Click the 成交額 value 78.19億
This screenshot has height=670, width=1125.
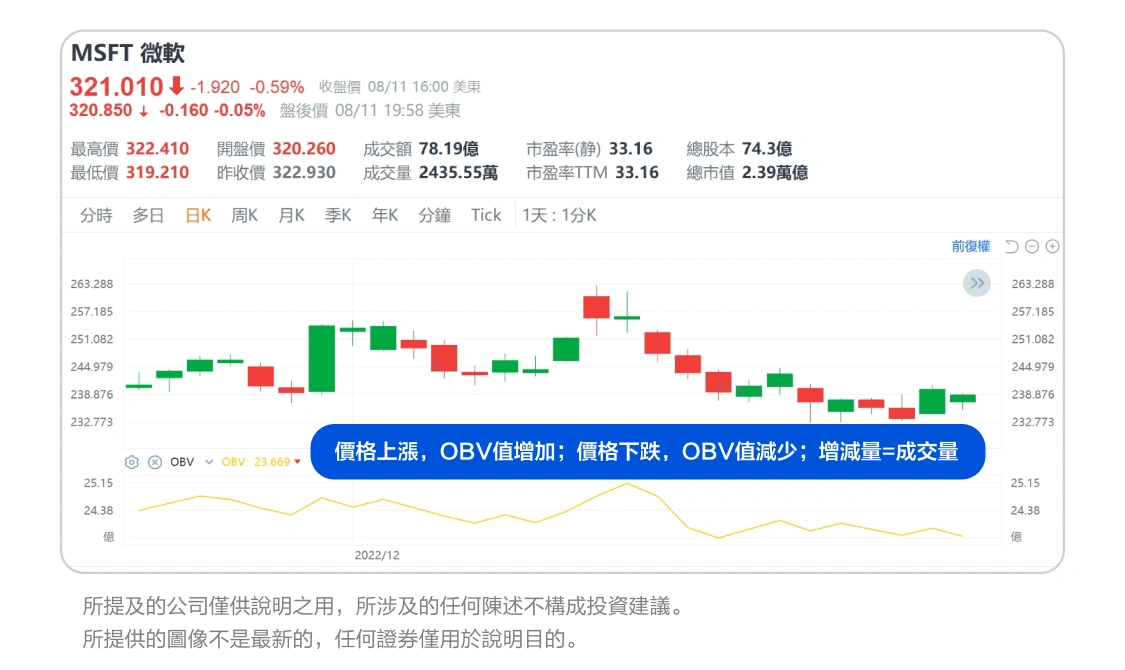pos(449,148)
